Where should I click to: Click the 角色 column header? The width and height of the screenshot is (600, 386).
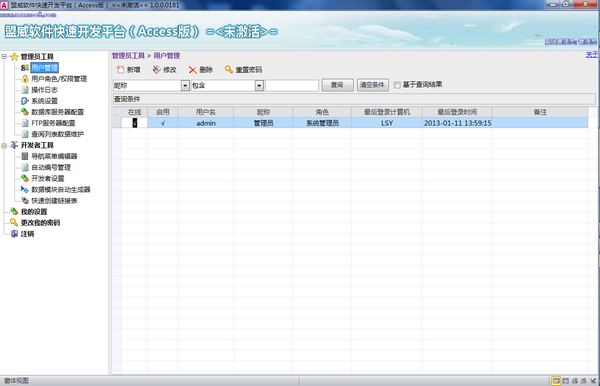[322, 112]
